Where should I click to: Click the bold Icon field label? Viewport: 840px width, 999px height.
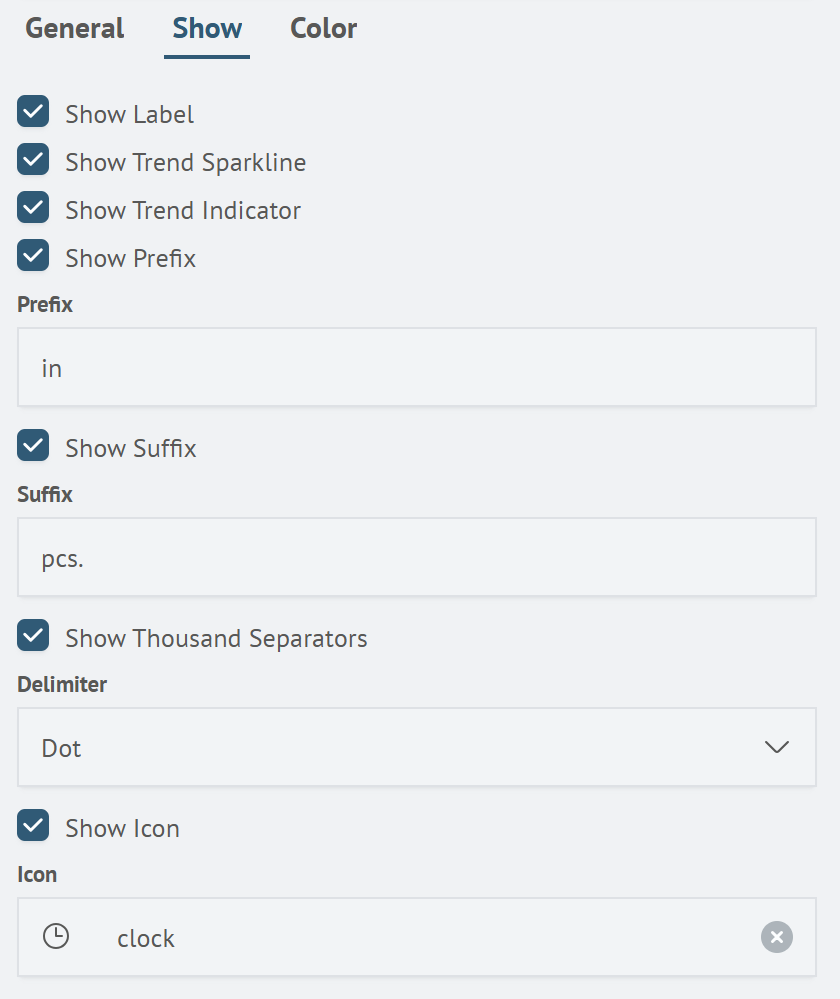coord(37,875)
